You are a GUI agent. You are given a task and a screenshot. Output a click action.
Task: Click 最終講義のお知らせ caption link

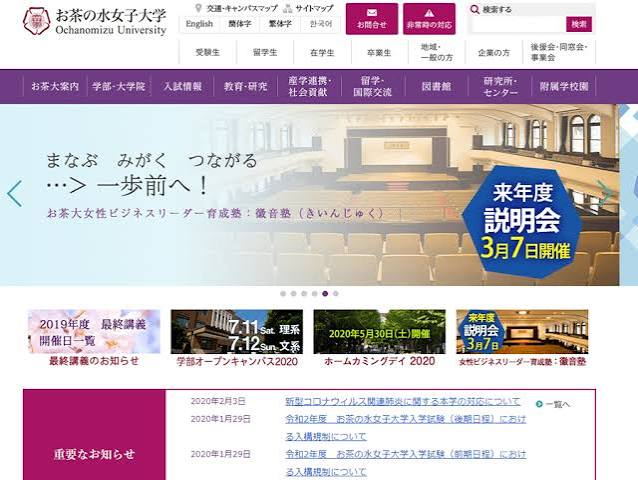tap(94, 361)
